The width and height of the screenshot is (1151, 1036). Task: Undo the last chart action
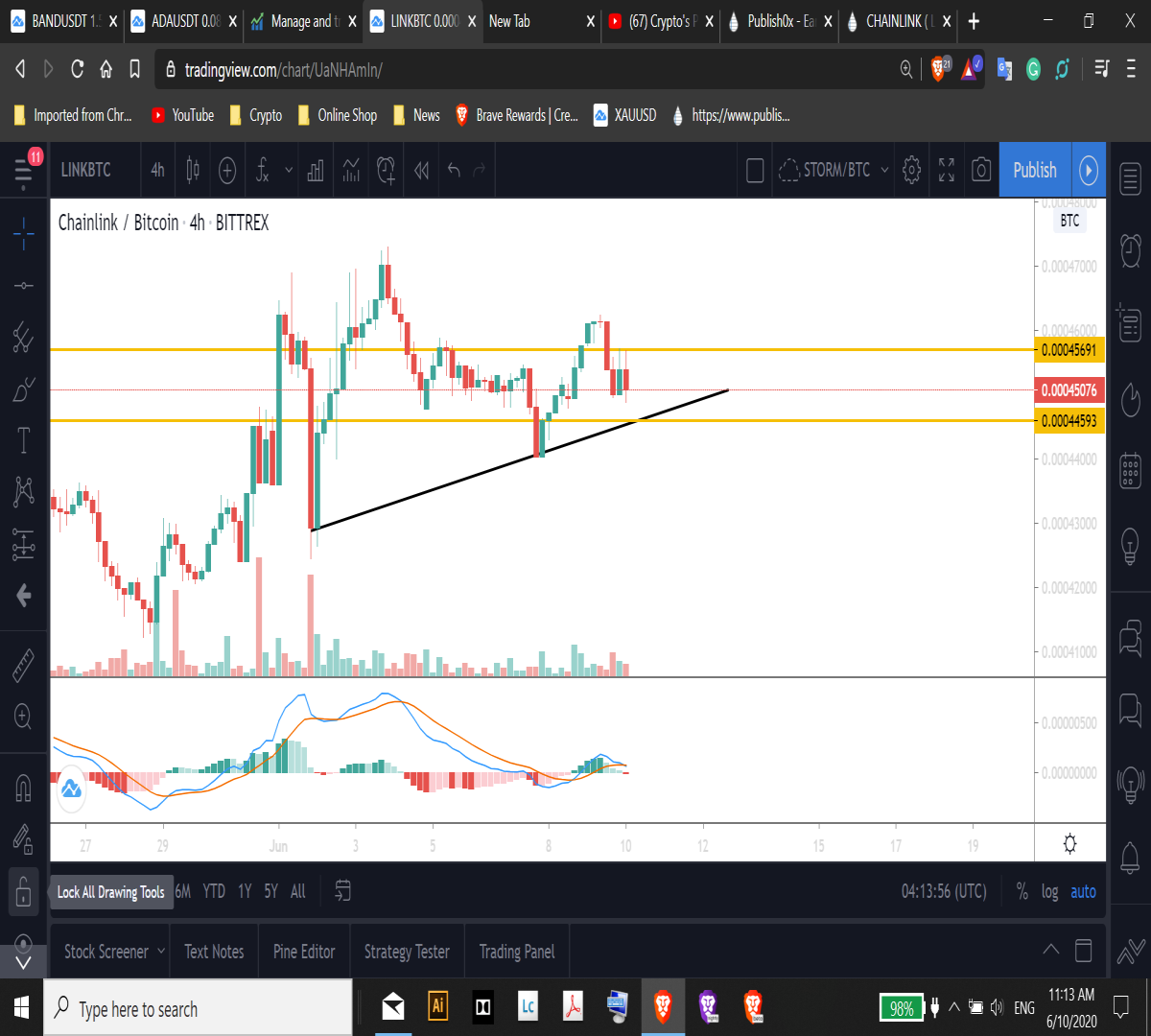(x=455, y=171)
